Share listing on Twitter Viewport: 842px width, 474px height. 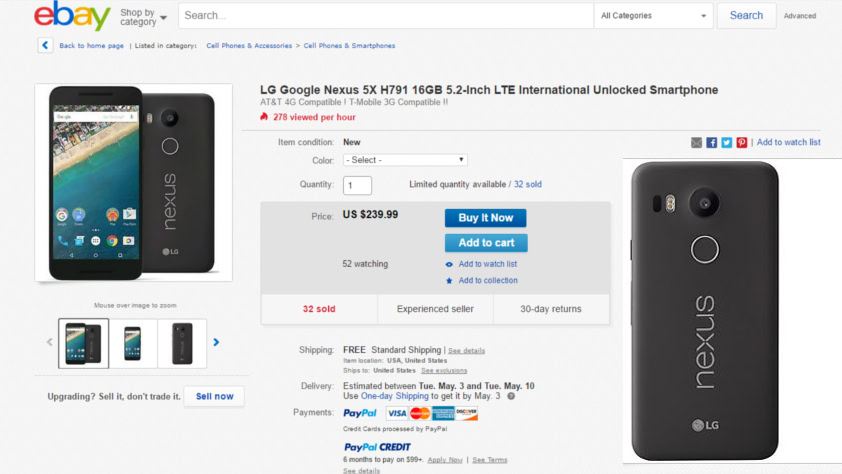(727, 143)
